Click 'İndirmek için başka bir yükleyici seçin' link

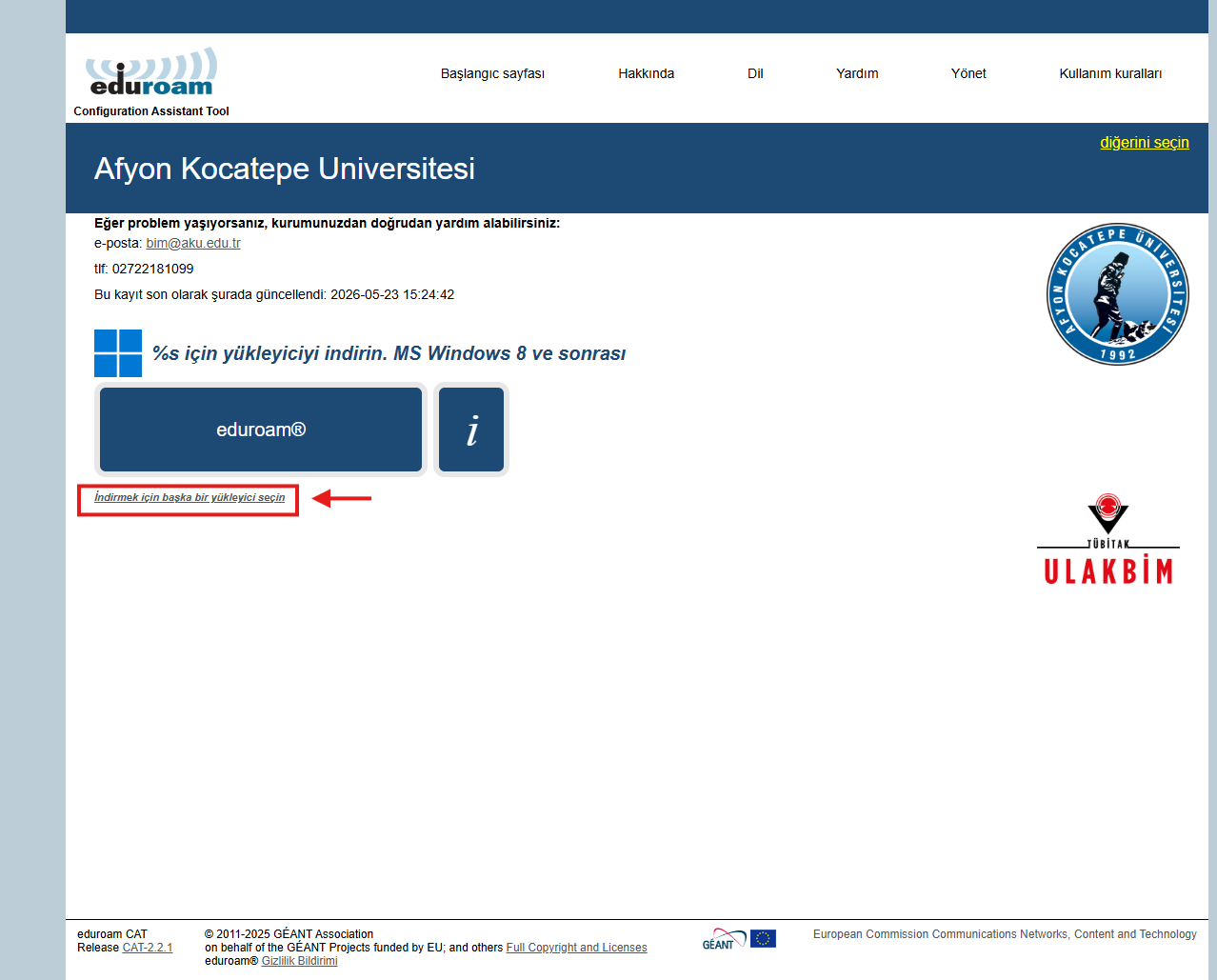(190, 497)
